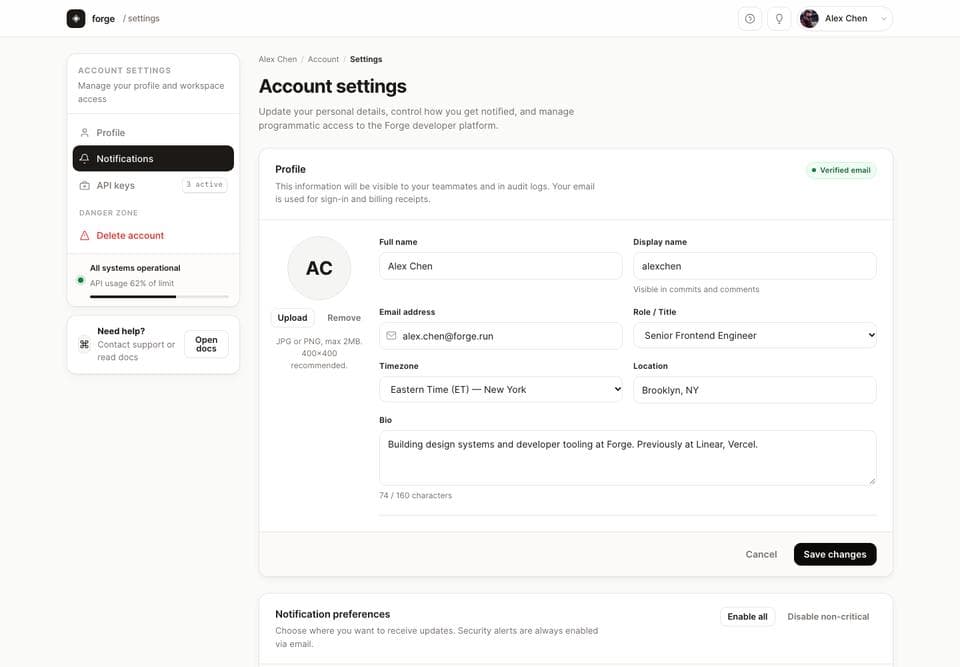Click the Notification preferences heading

[332, 614]
